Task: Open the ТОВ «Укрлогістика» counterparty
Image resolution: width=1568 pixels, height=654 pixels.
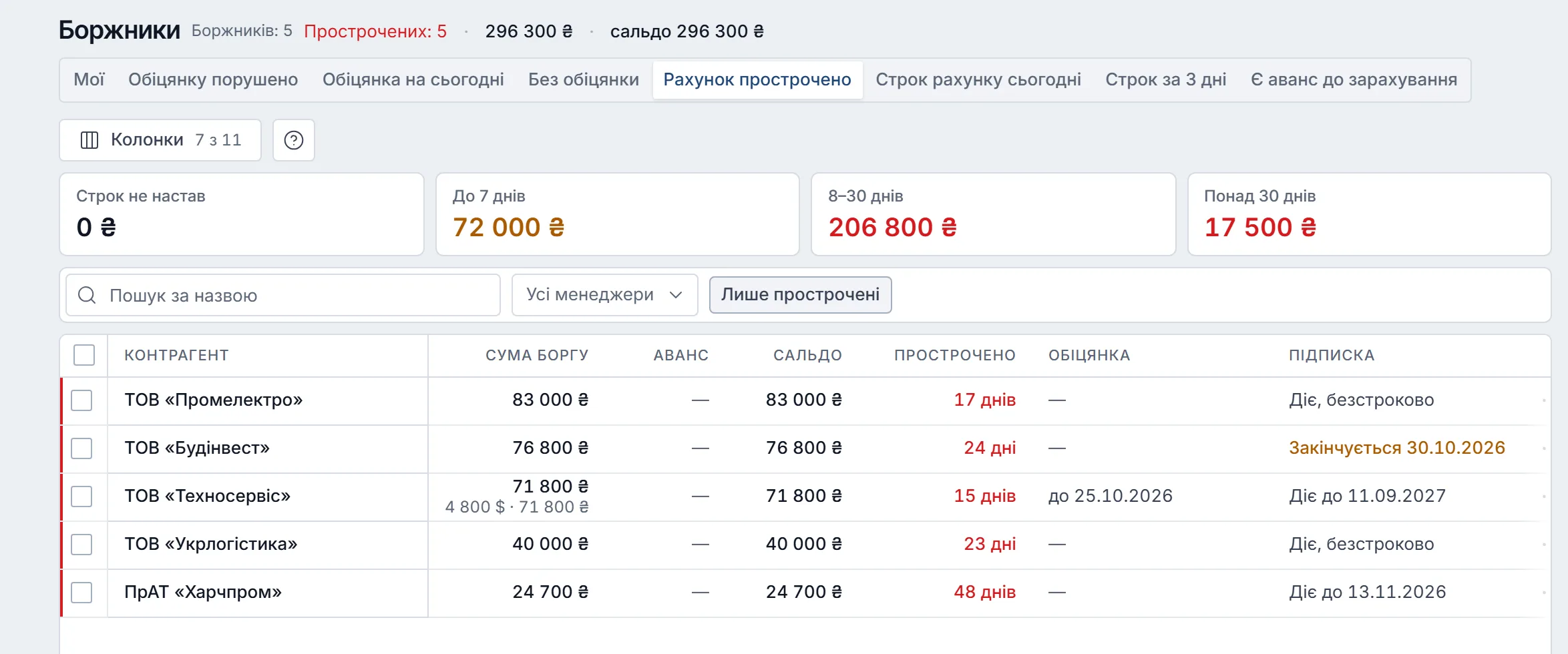Action: pos(211,545)
